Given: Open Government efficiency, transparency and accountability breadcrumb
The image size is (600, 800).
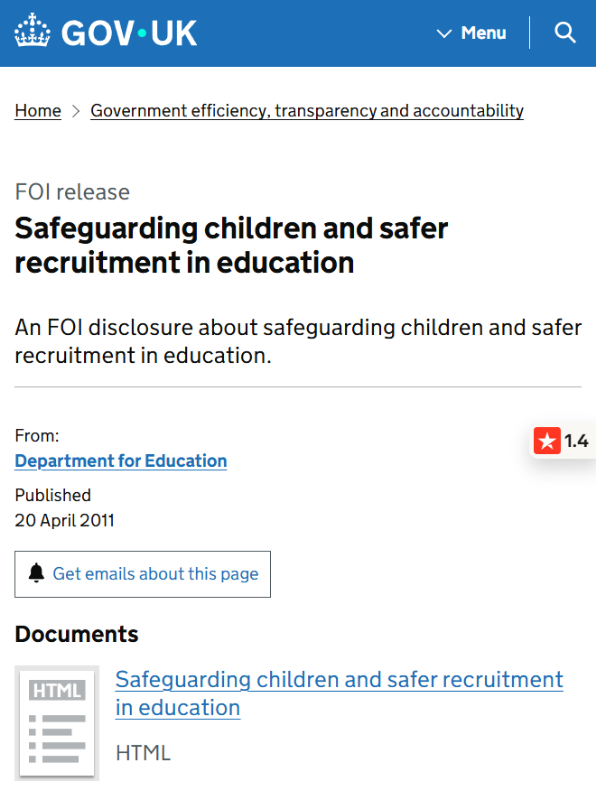Looking at the screenshot, I should click(x=307, y=111).
